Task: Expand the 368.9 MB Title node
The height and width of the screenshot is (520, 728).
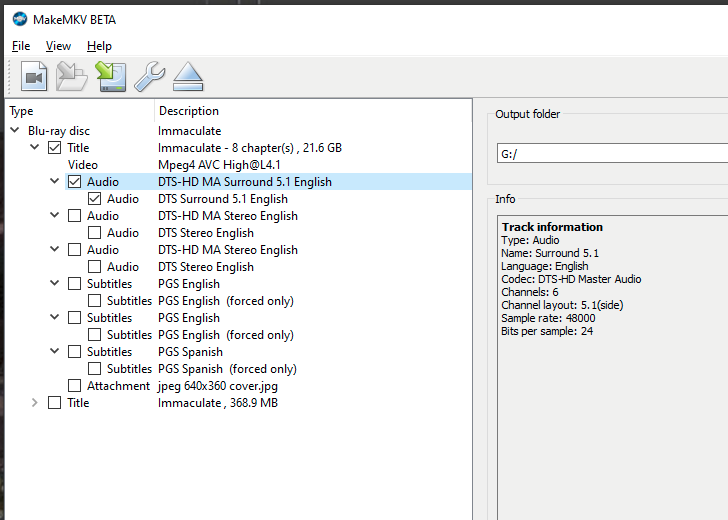Action: [x=35, y=403]
